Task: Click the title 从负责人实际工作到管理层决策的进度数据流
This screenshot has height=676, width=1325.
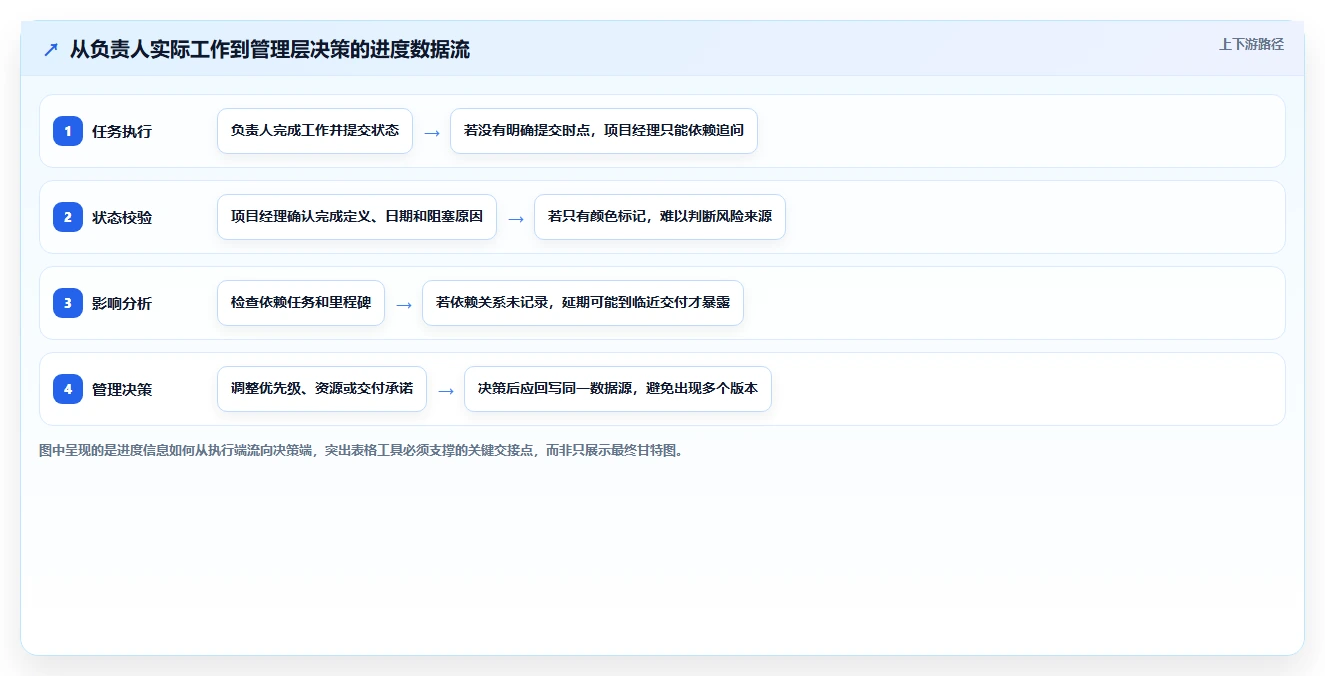Action: tap(270, 50)
